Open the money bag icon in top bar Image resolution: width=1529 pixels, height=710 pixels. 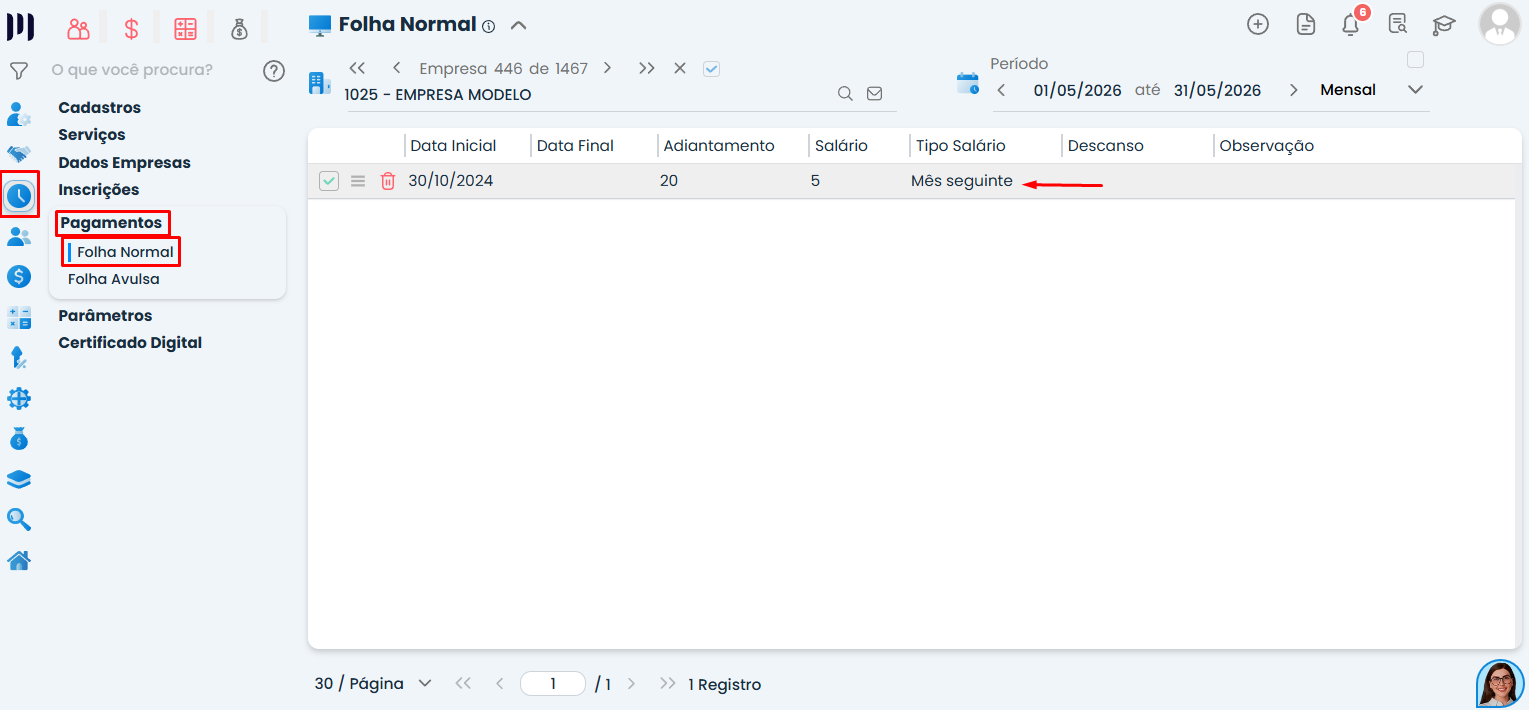[239, 29]
